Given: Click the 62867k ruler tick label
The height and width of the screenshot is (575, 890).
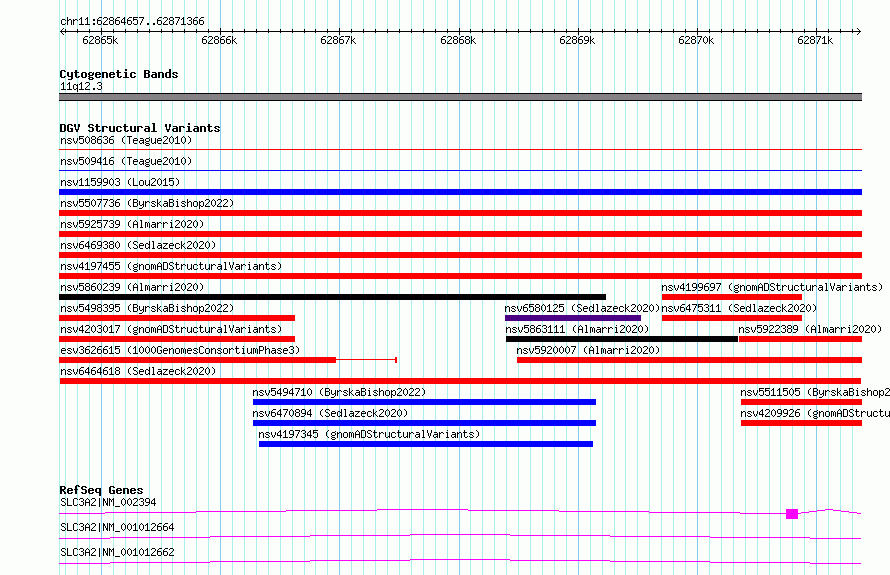Looking at the screenshot, I should tap(338, 40).
